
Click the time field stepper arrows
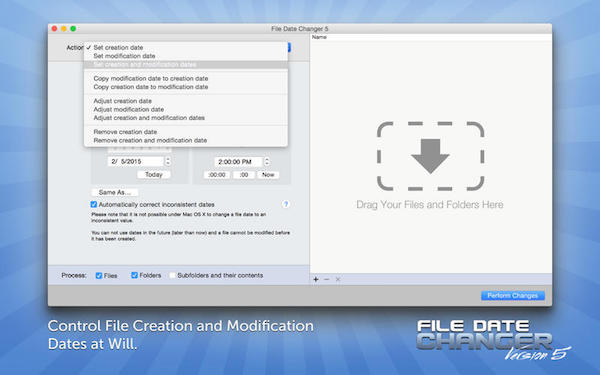(x=267, y=161)
